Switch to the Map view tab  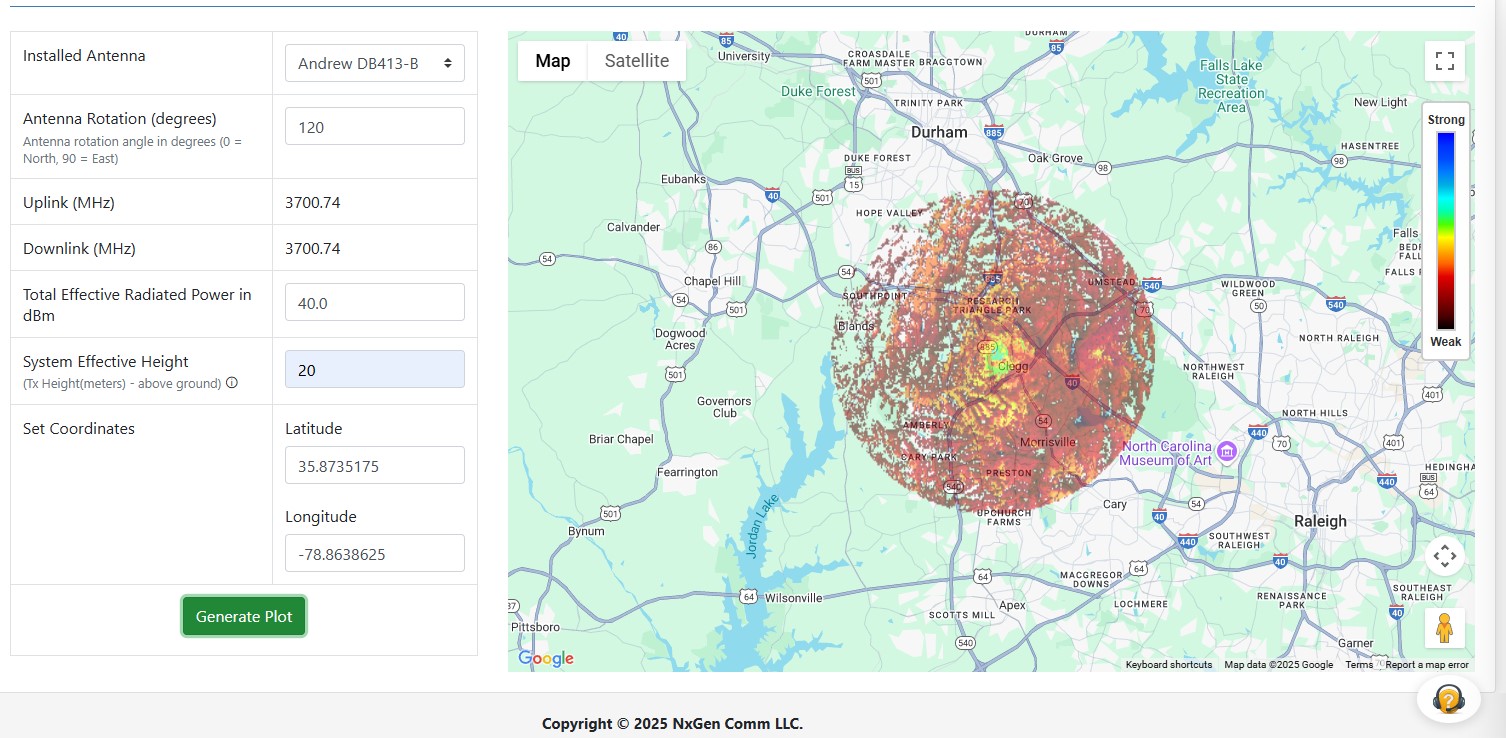pos(553,61)
